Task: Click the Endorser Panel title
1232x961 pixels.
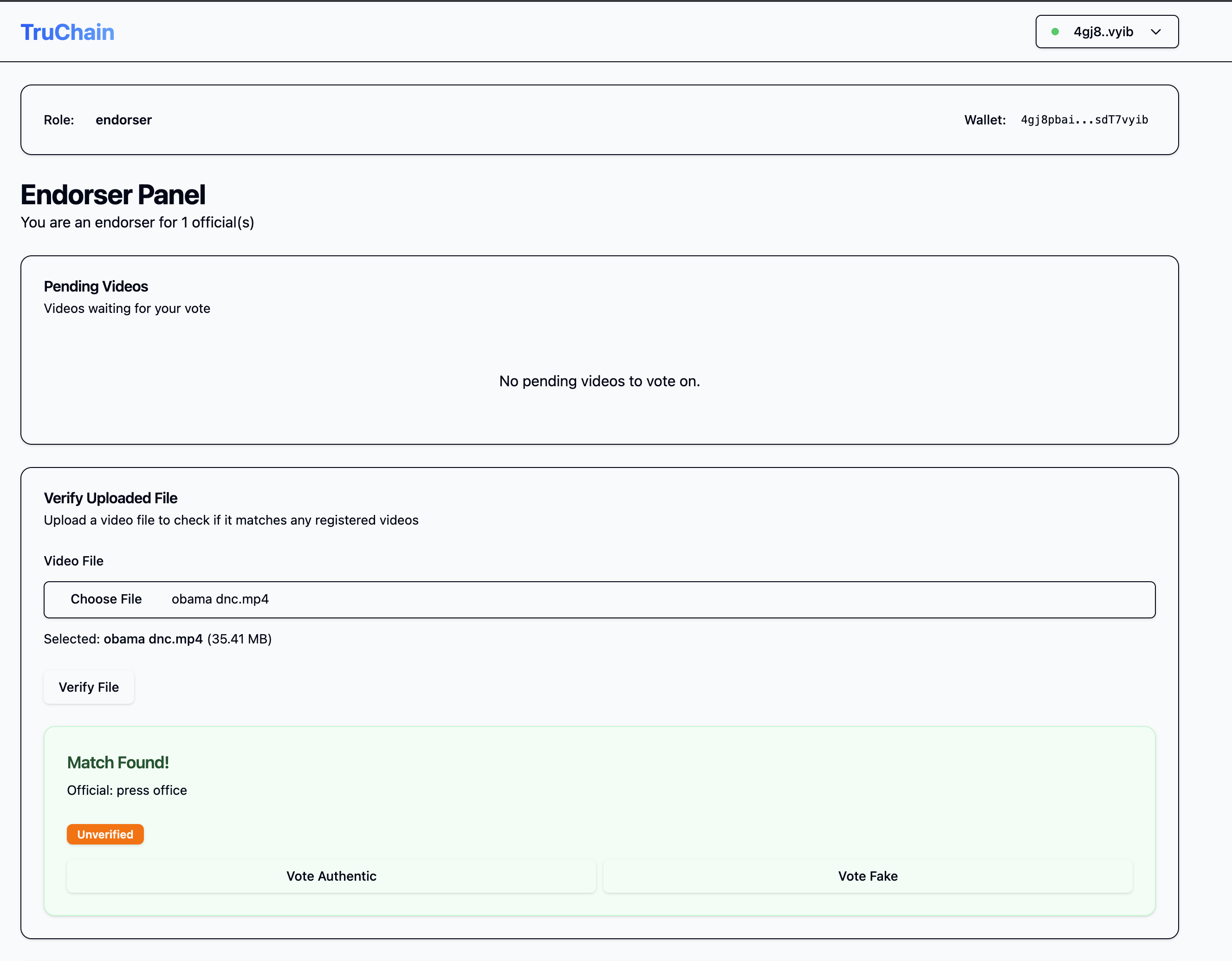Action: click(x=113, y=195)
